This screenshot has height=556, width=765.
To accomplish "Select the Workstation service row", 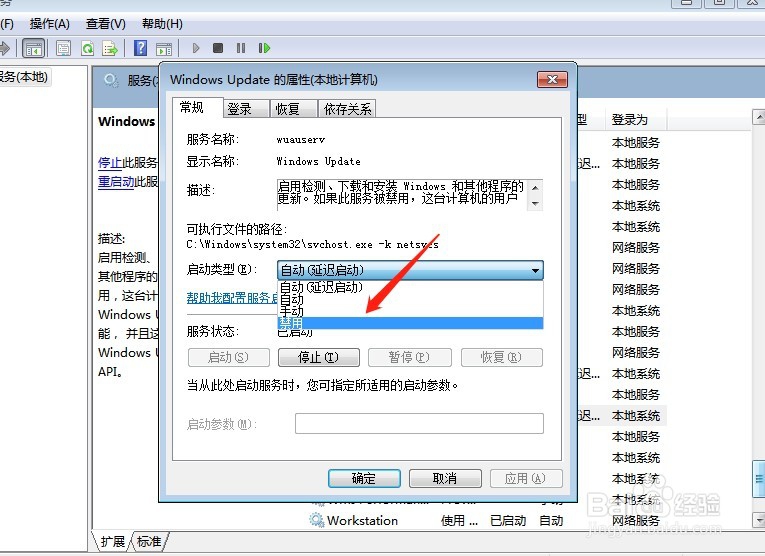I will pos(488,520).
